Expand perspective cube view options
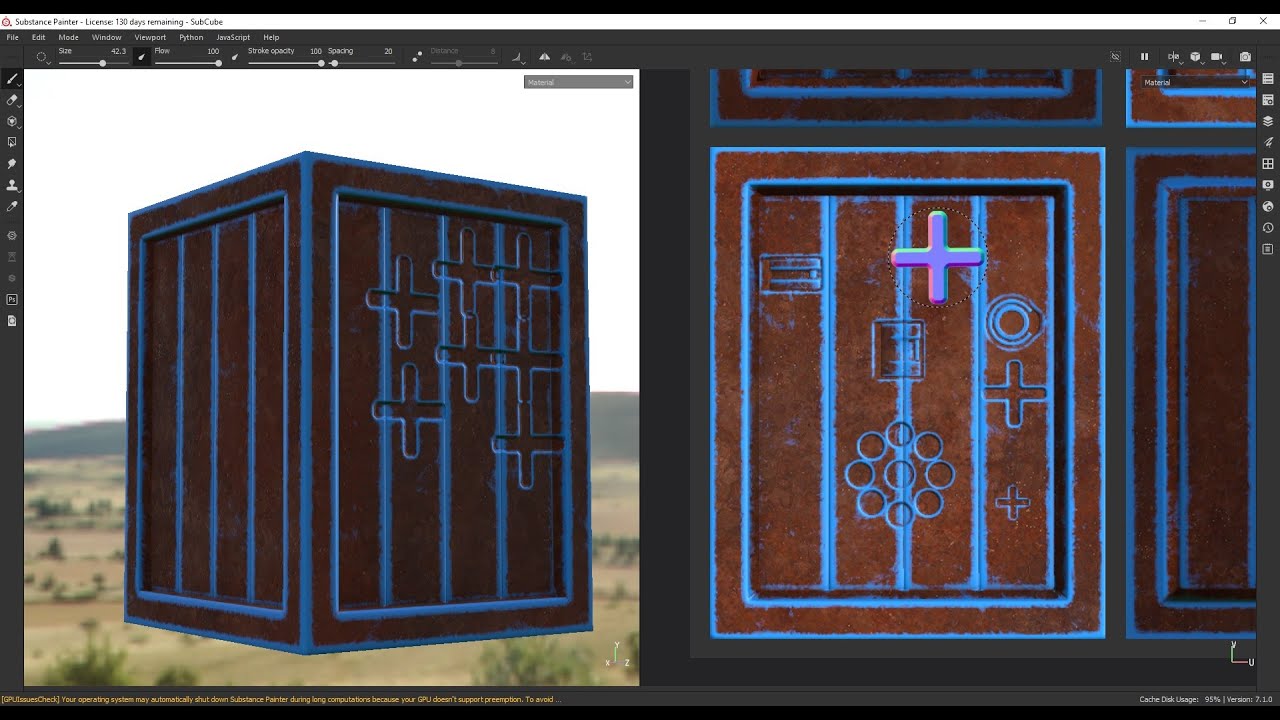The height and width of the screenshot is (720, 1280). (x=1196, y=57)
